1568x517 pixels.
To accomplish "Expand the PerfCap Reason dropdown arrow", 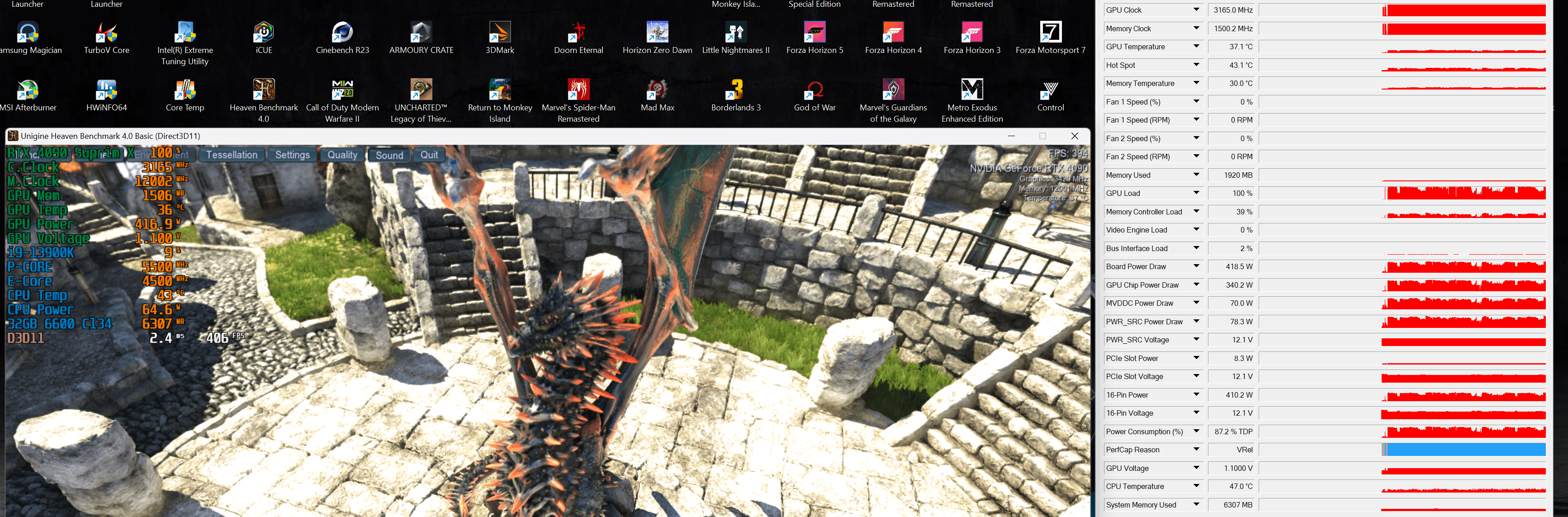I will 1196,450.
